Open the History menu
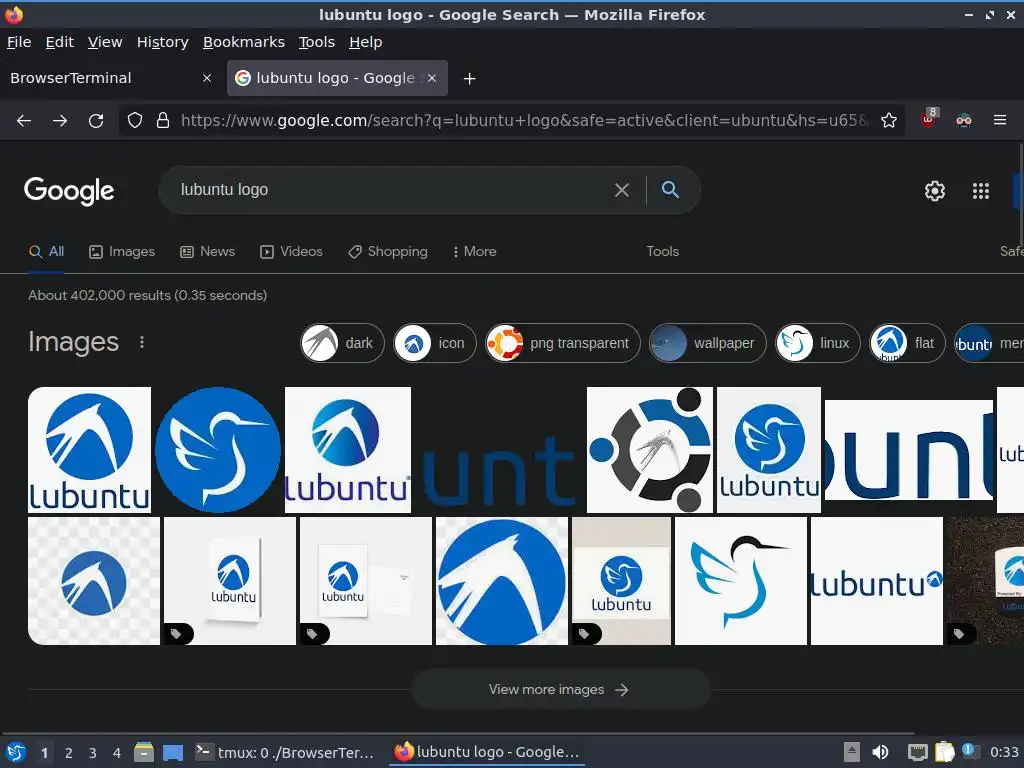1024x768 pixels. pyautogui.click(x=163, y=42)
